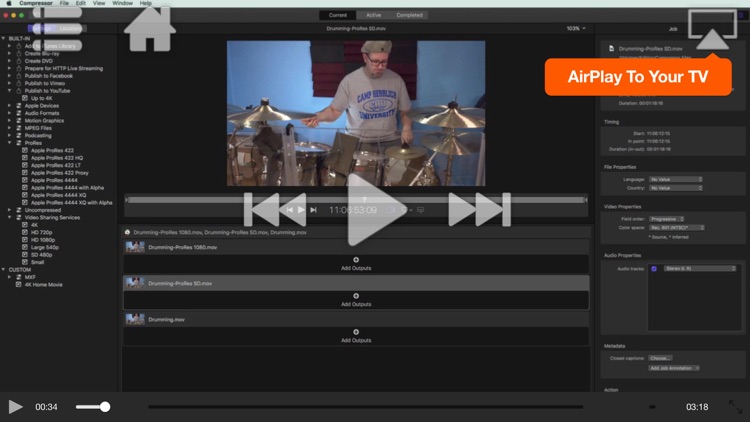Select the Drumming-ProRes SD.mov thumbnail
Image resolution: width=750 pixels, height=422 pixels.
(x=135, y=283)
